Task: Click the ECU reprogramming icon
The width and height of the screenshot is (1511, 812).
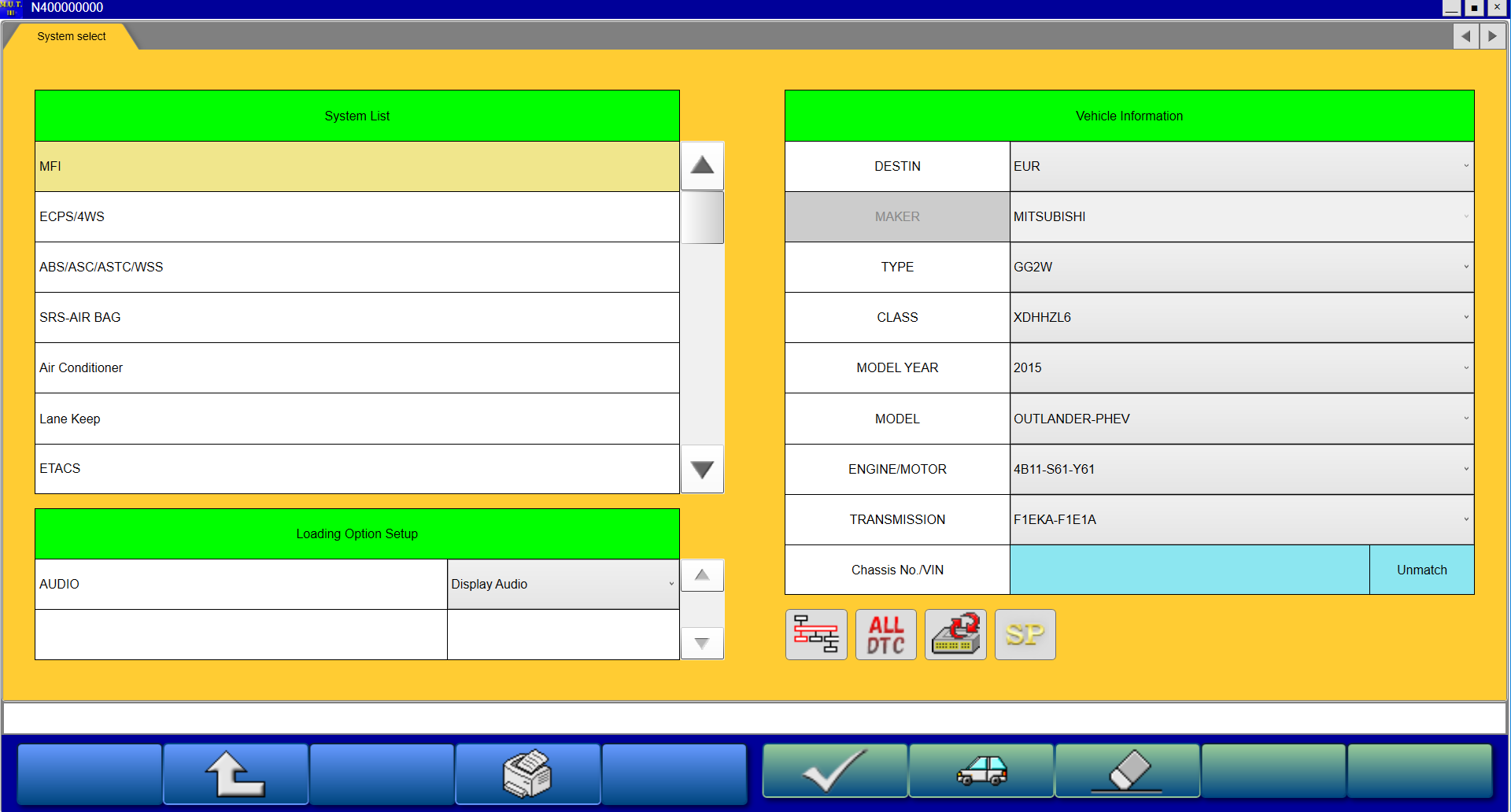Action: point(955,634)
